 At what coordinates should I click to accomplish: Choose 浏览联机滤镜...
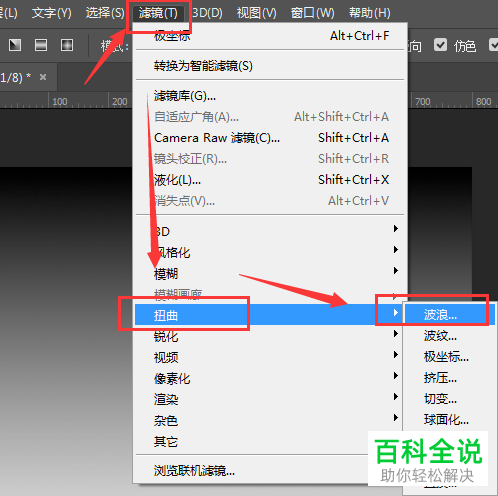click(x=252, y=470)
